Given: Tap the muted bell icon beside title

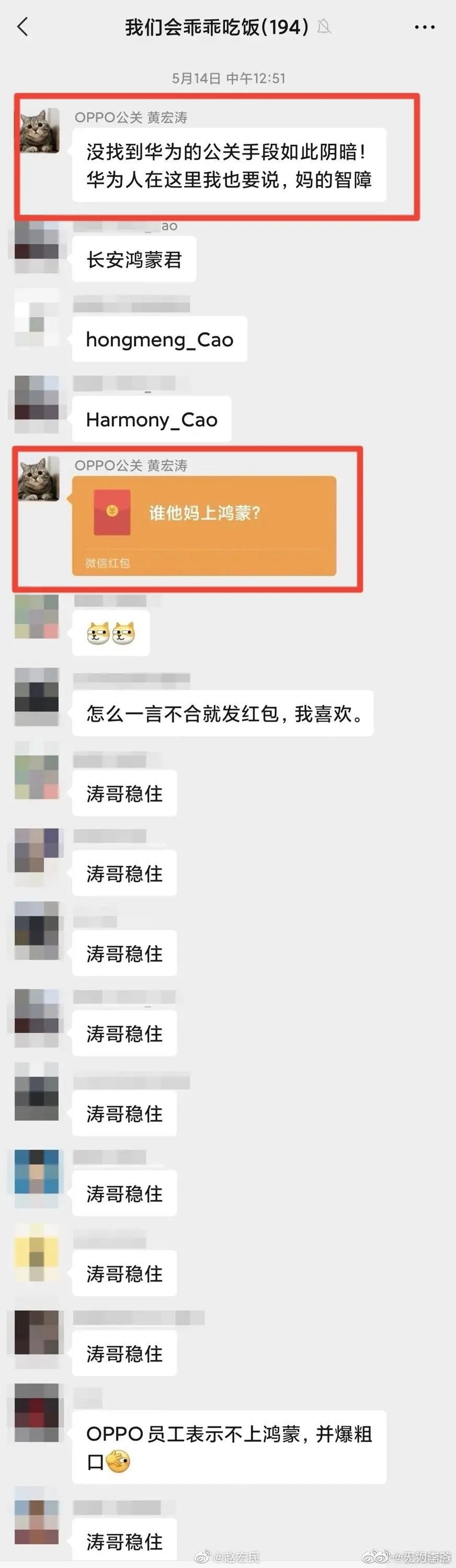Looking at the screenshot, I should (324, 27).
